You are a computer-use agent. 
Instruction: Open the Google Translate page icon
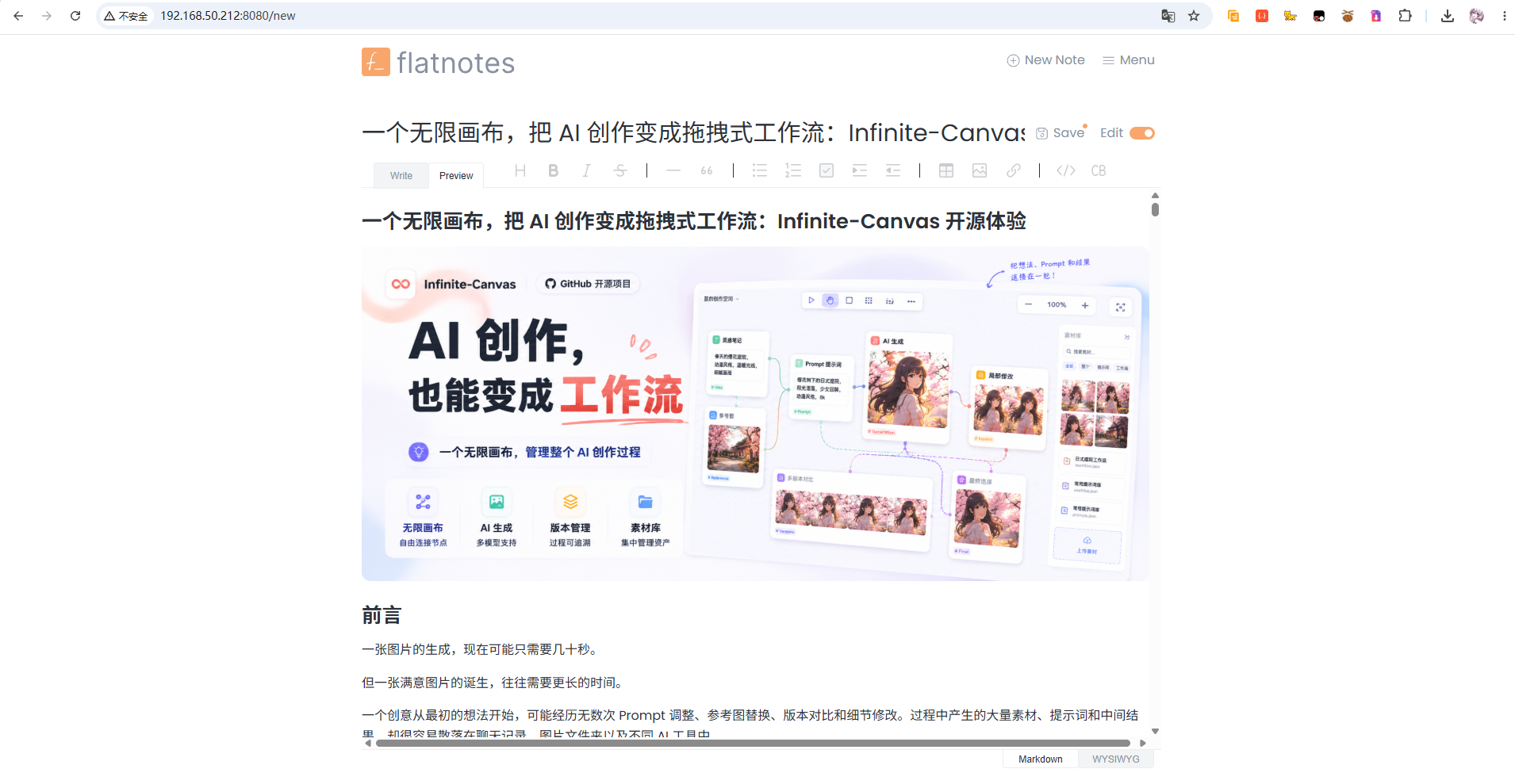[1168, 16]
